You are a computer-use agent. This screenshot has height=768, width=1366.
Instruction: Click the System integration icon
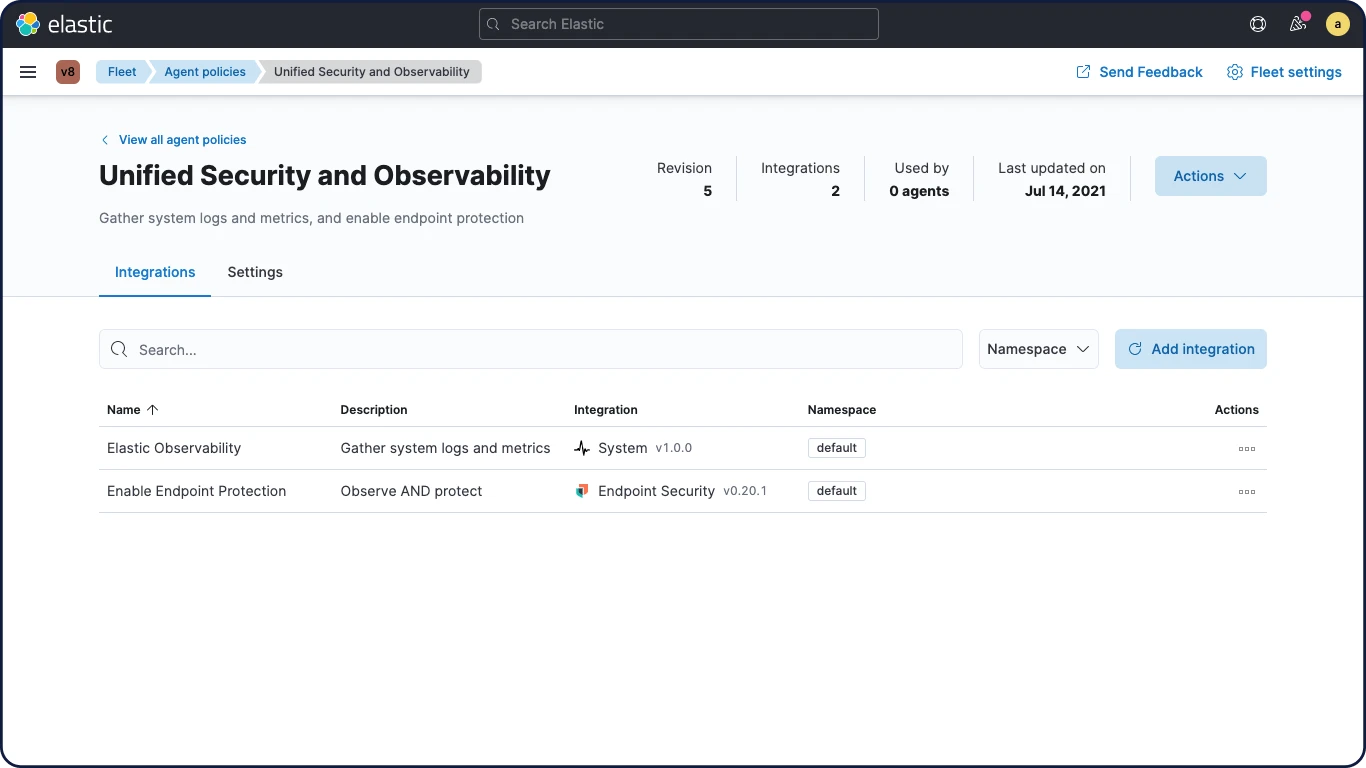click(x=582, y=448)
